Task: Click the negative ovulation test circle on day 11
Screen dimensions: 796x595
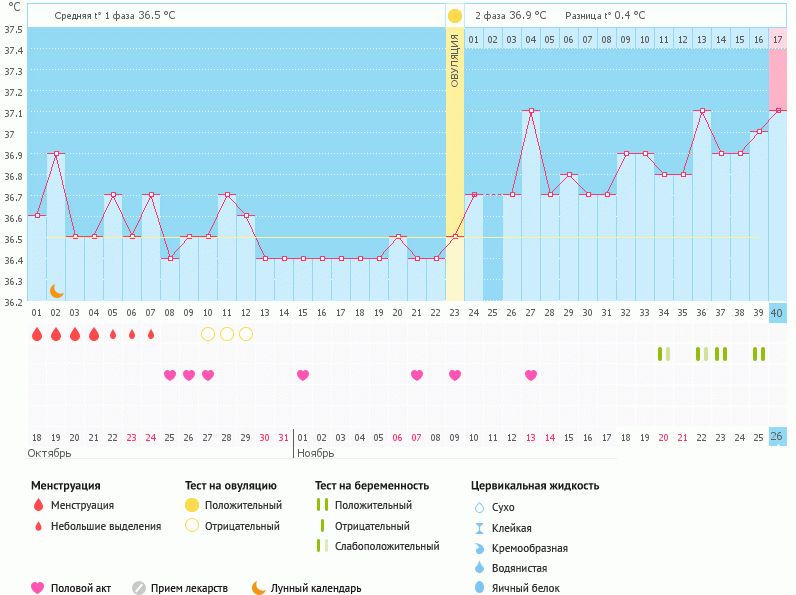Action: [227, 334]
